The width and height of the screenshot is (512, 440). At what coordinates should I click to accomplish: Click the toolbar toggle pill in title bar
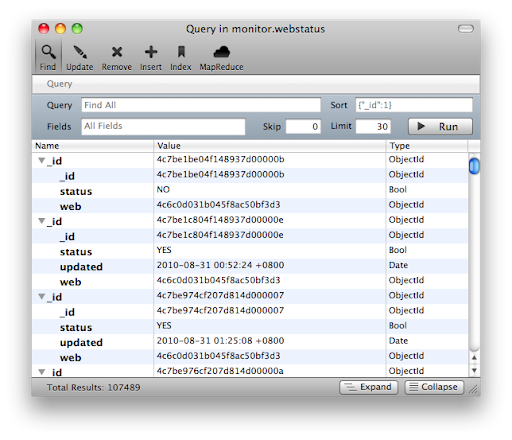(466, 29)
